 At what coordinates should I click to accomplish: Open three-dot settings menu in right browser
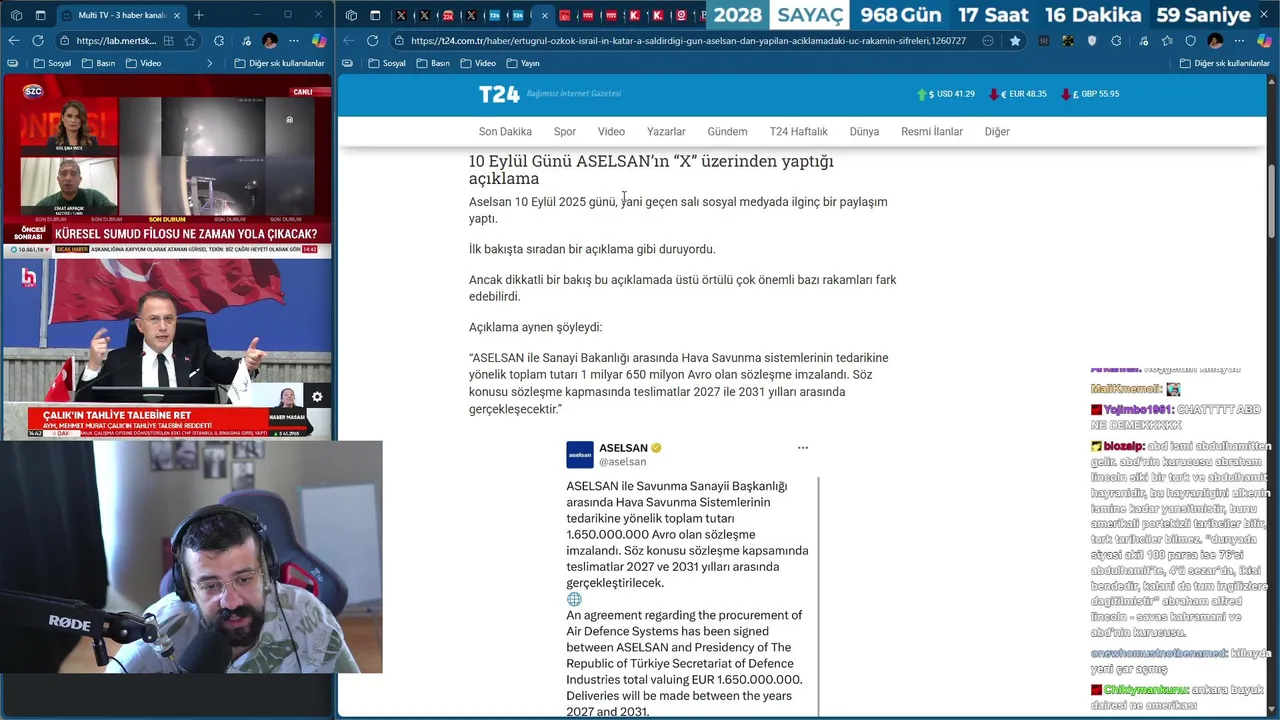click(x=1240, y=41)
